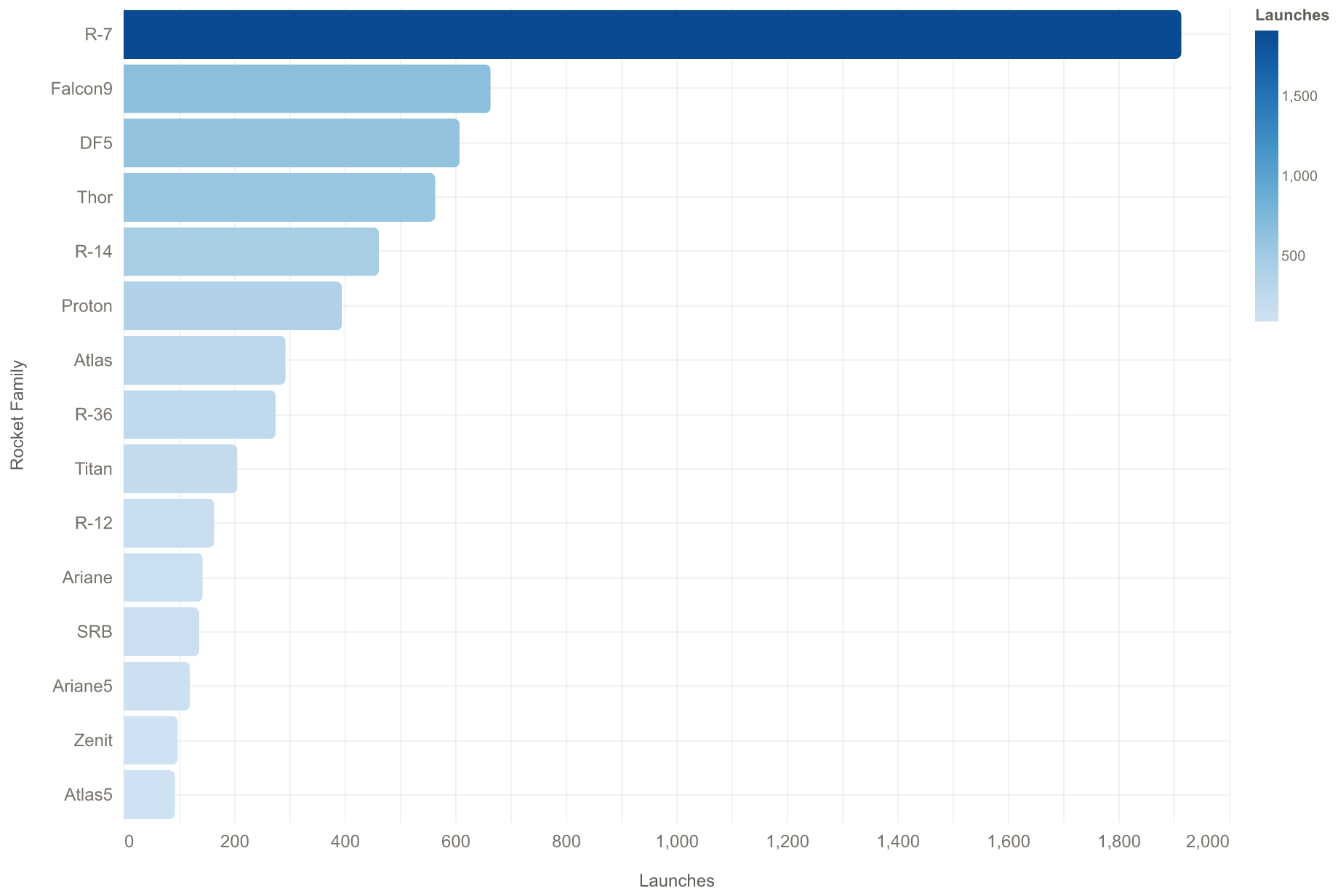
Task: Click the "Rocket Family" y-axis title
Action: (x=18, y=415)
